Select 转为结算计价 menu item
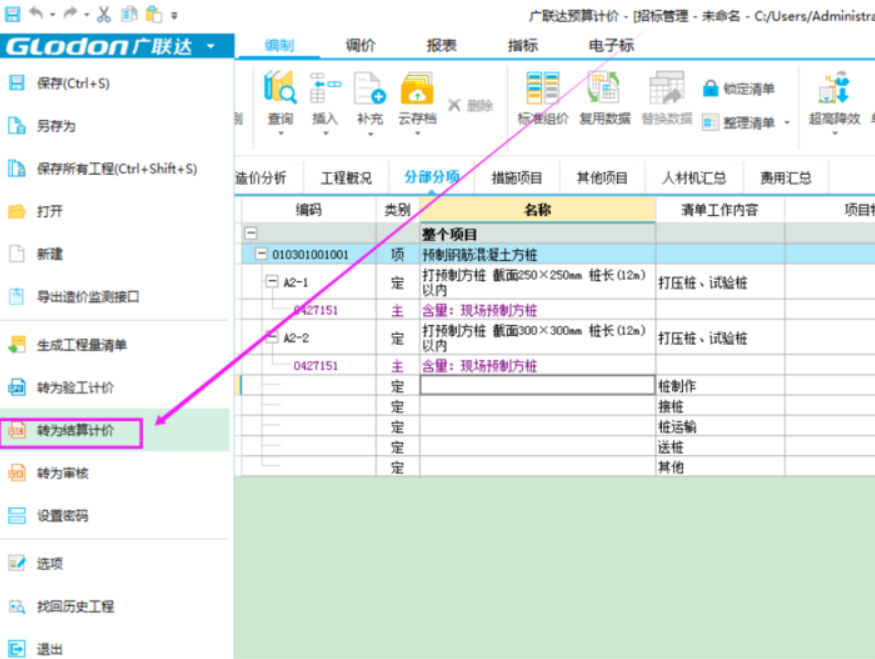The image size is (875, 659). (x=76, y=431)
